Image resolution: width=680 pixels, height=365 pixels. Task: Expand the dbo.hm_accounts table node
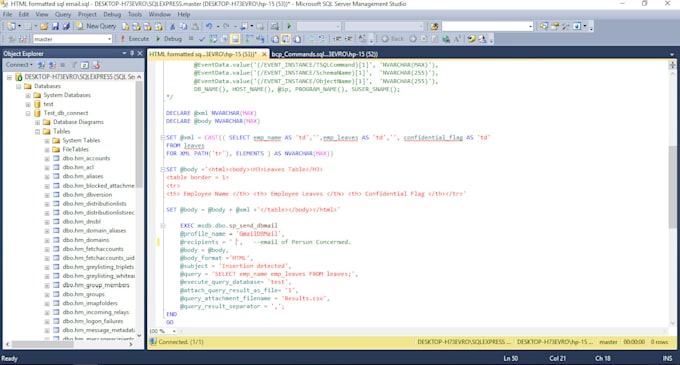[47, 159]
